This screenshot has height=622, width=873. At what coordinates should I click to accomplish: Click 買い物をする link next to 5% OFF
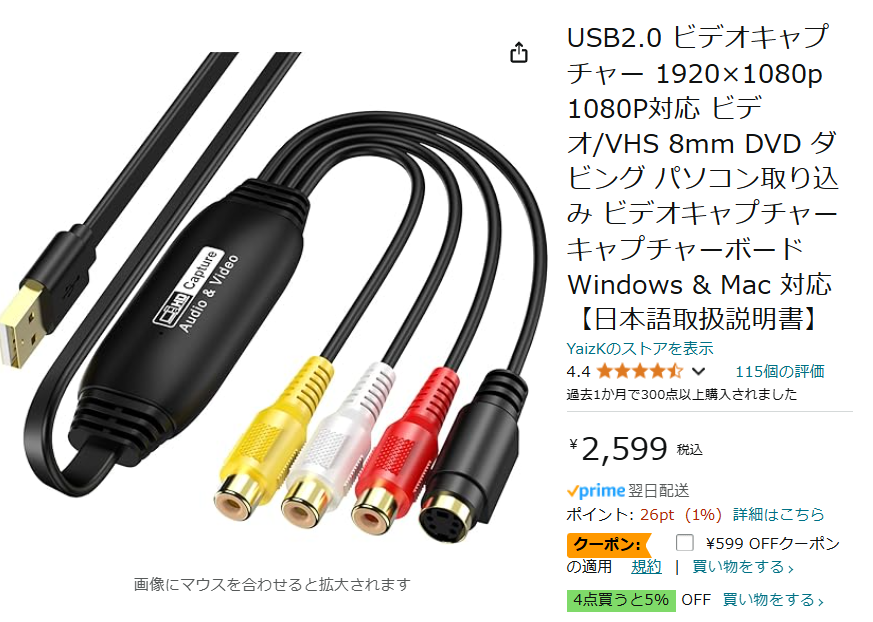(773, 600)
